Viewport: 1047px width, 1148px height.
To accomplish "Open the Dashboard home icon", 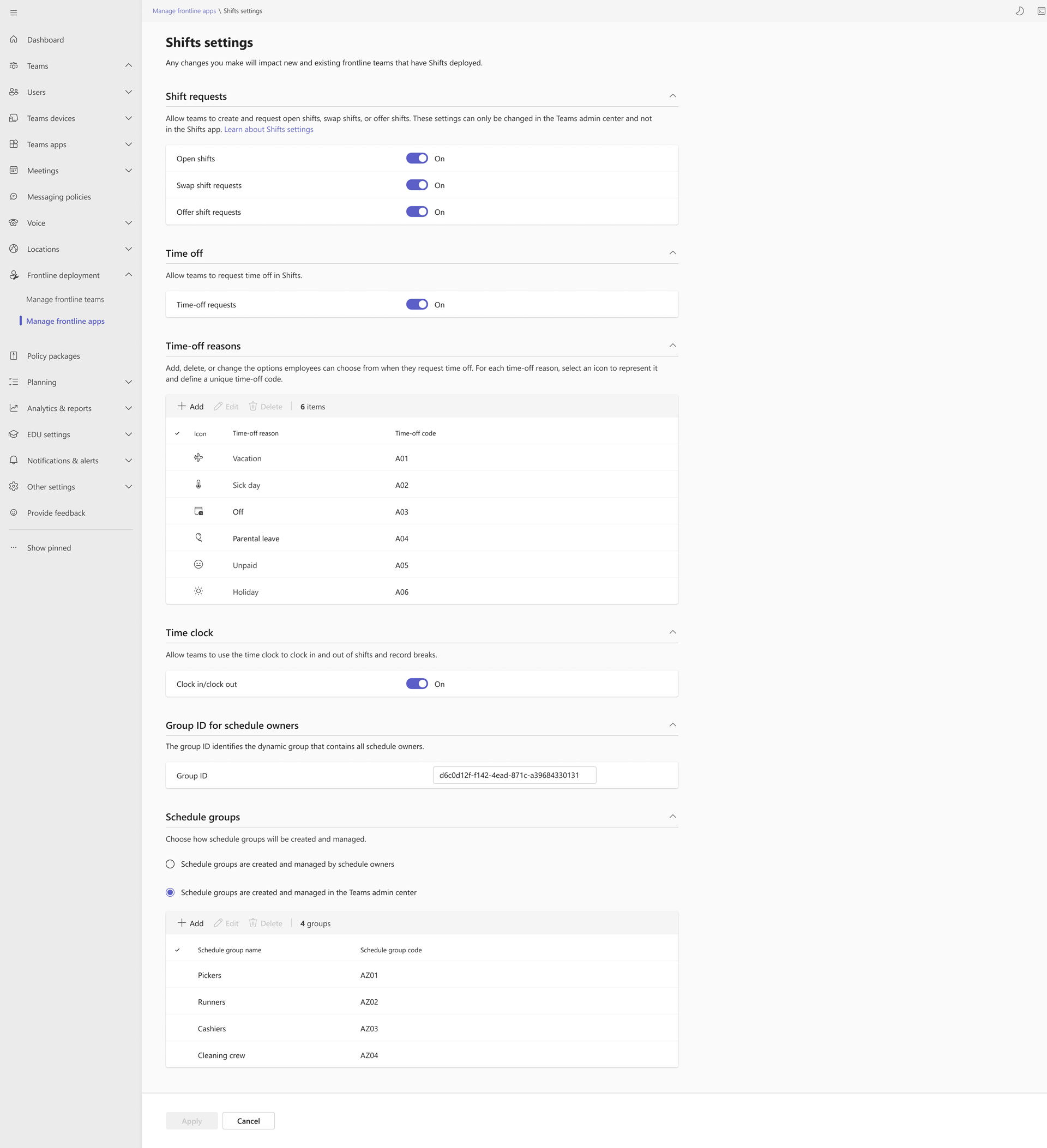I will pos(14,39).
